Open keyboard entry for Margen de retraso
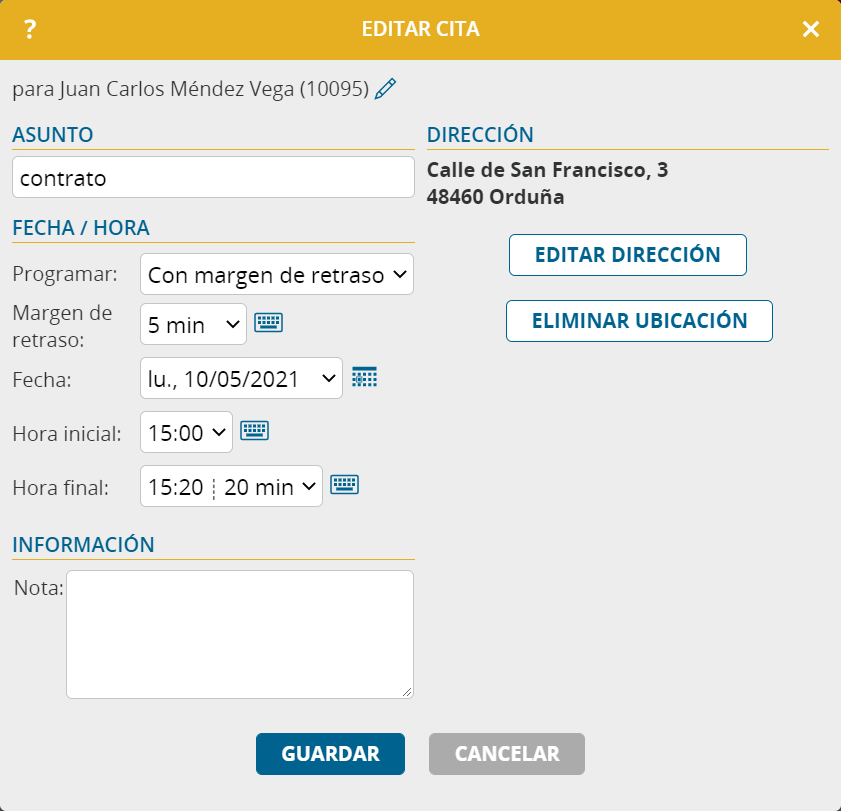Image resolution: width=841 pixels, height=811 pixels. pyautogui.click(x=268, y=322)
